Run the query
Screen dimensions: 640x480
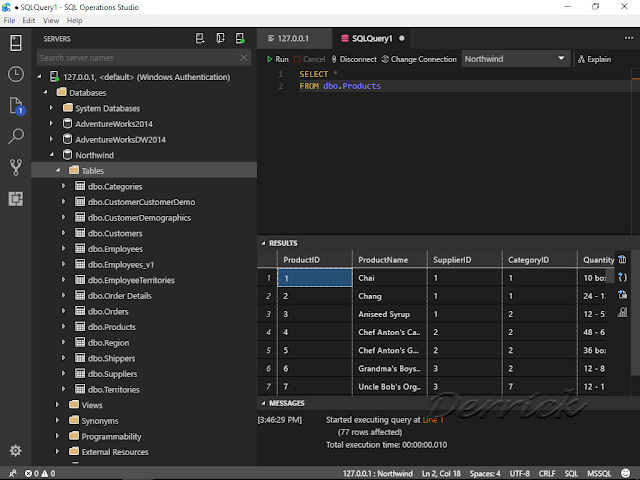[x=277, y=59]
